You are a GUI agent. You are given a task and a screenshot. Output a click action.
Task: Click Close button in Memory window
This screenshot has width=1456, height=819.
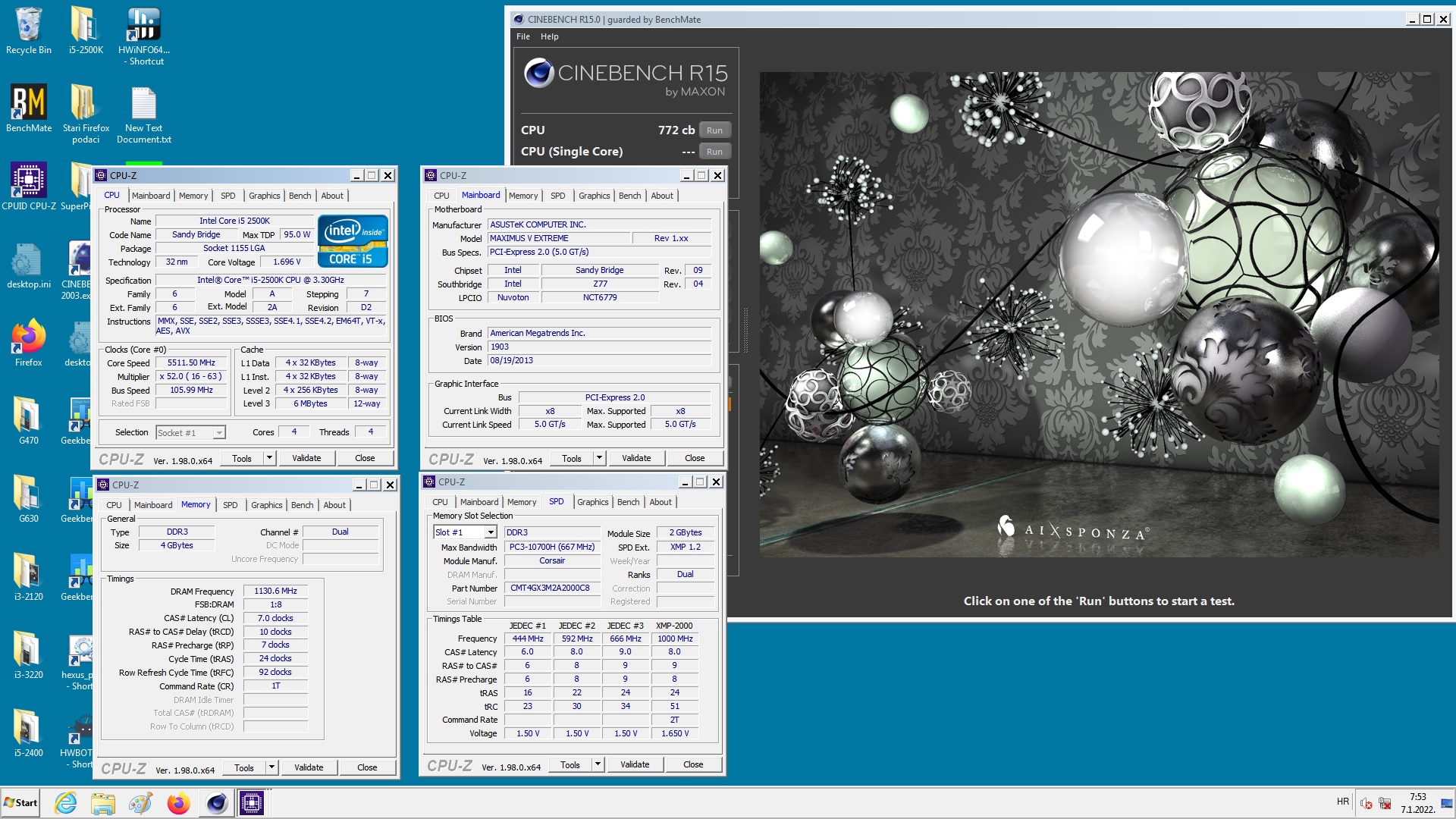point(367,767)
